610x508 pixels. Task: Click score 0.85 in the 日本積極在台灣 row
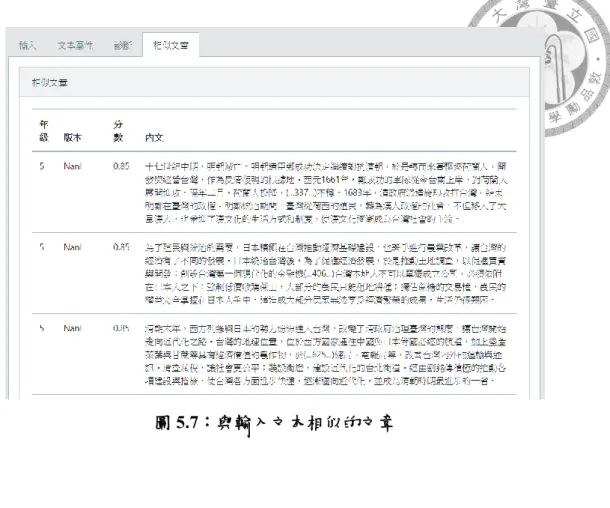coord(121,247)
